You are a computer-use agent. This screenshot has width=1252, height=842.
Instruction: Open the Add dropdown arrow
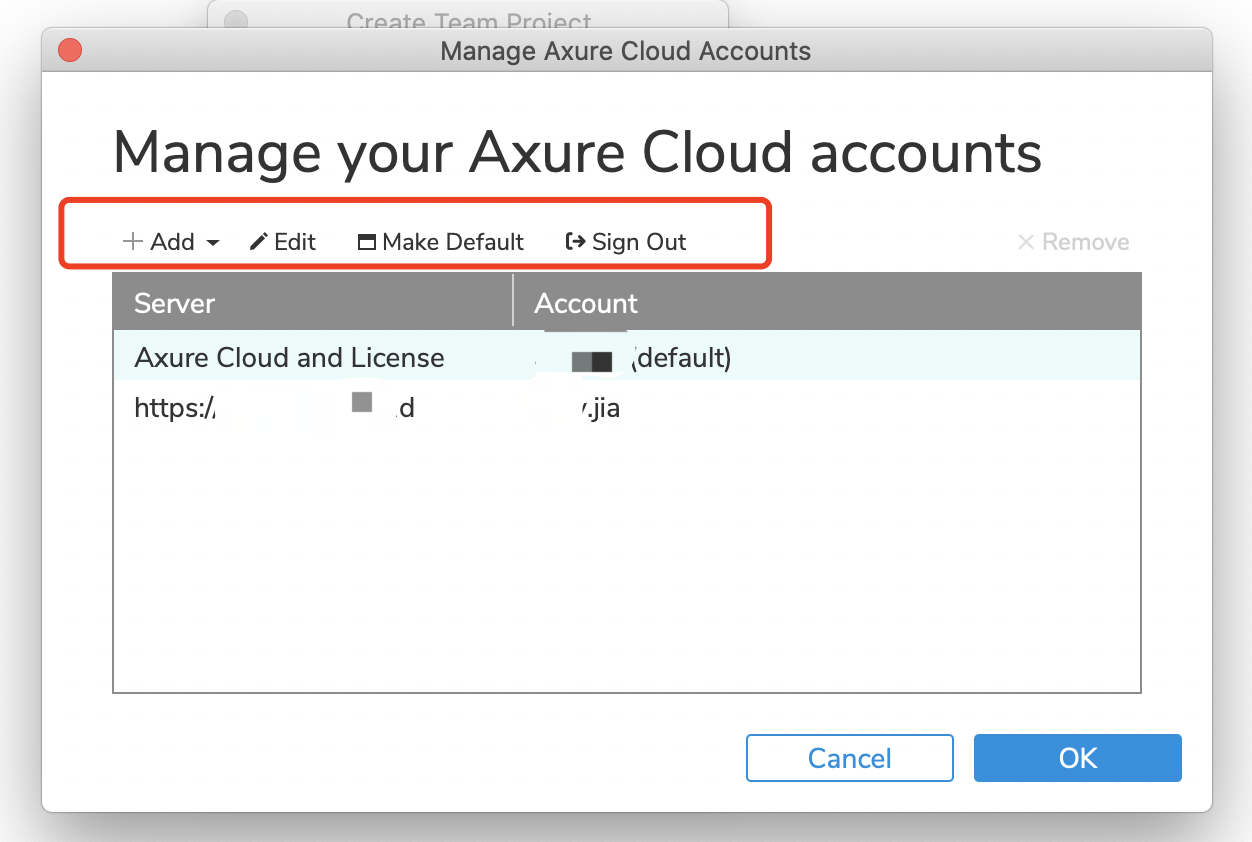pos(212,243)
